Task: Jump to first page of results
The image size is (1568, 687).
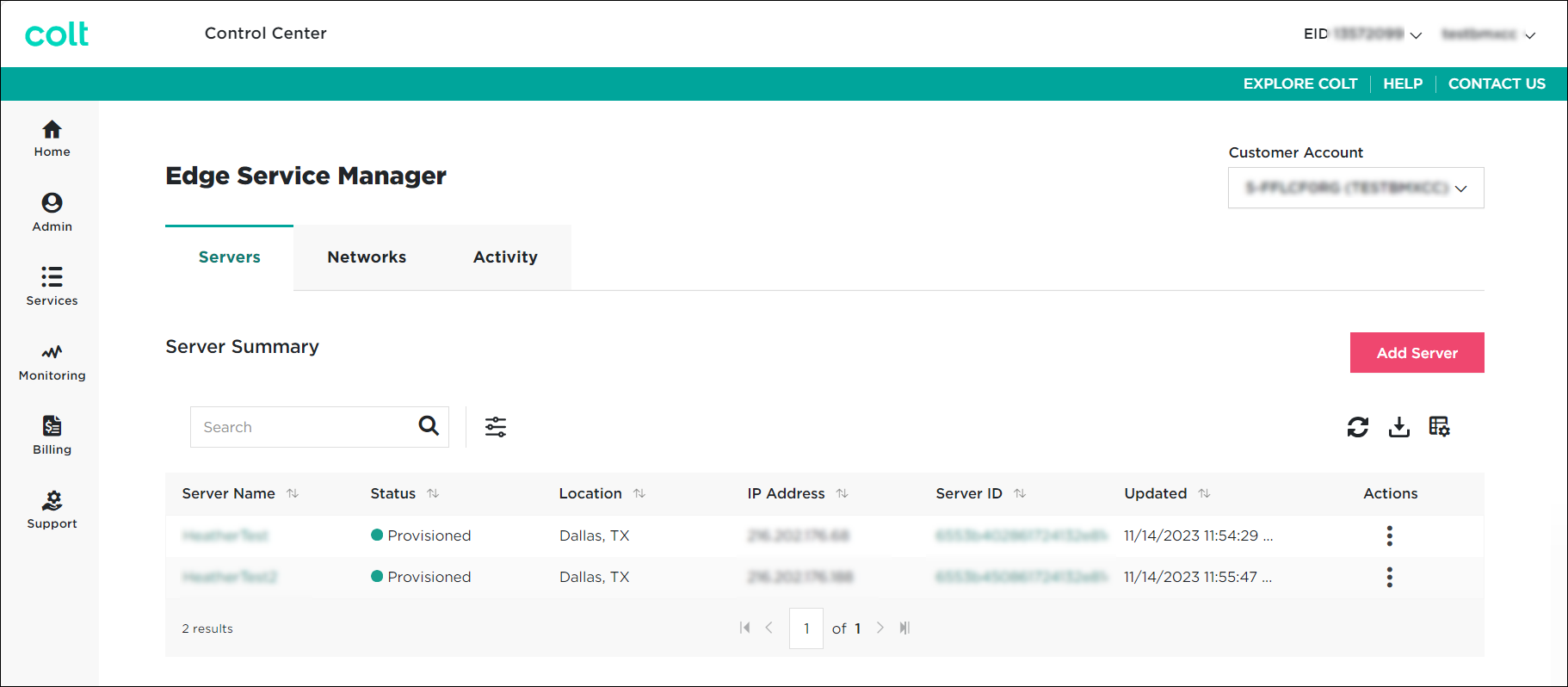Action: point(745,628)
